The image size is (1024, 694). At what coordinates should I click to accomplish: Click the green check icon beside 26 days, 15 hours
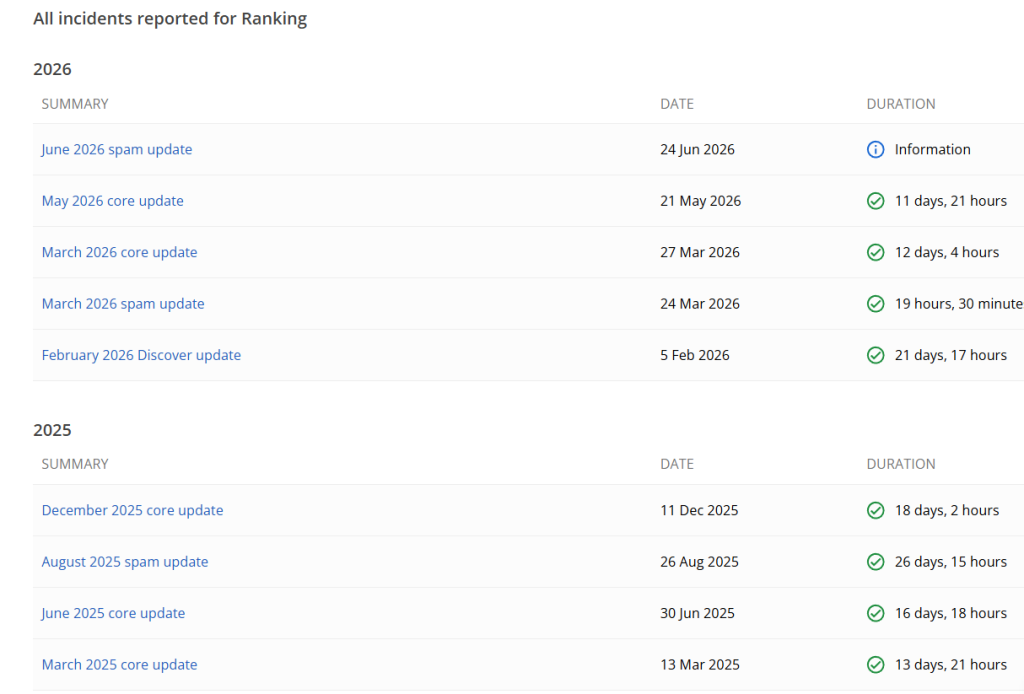click(875, 562)
